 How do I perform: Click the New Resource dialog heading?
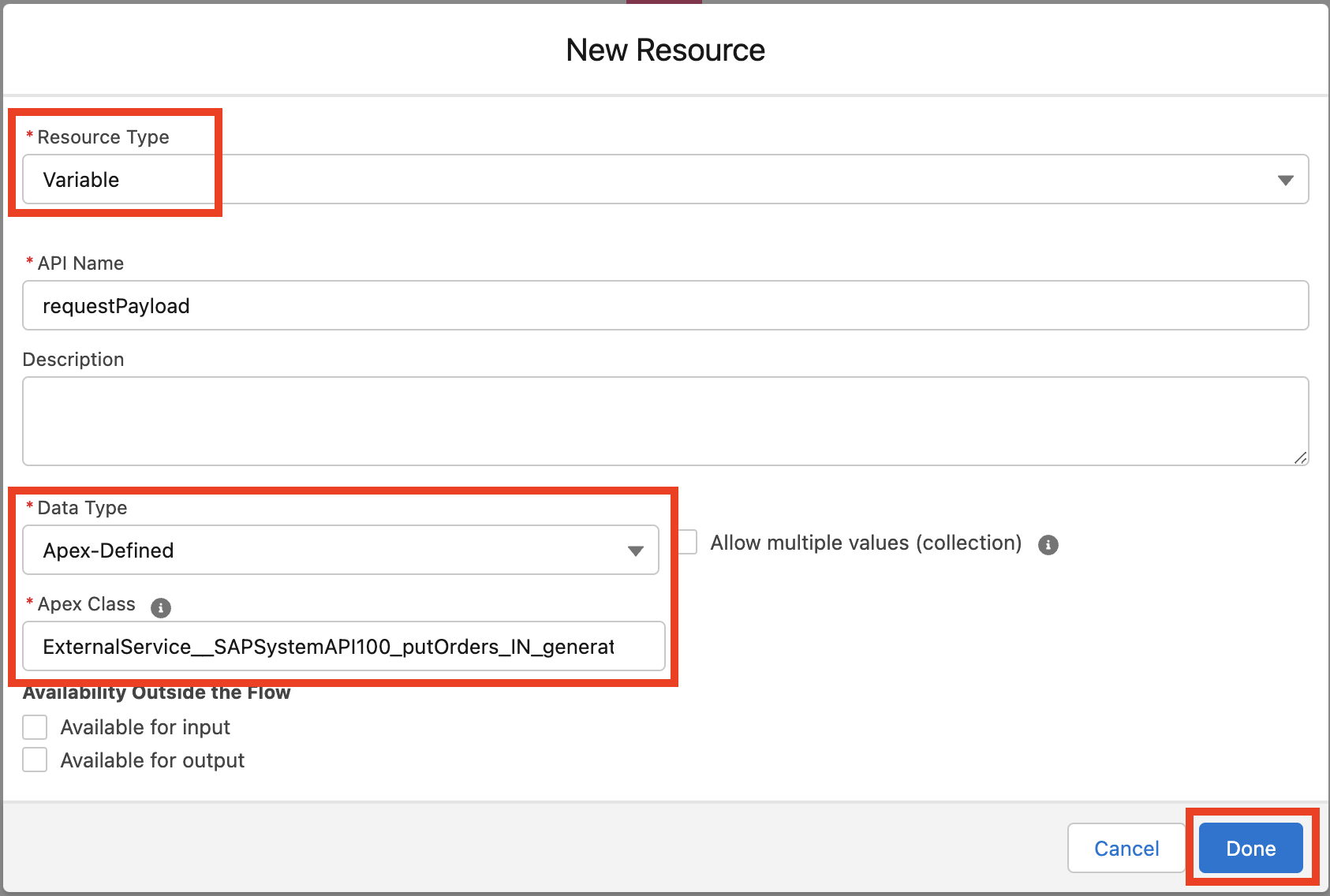[665, 50]
